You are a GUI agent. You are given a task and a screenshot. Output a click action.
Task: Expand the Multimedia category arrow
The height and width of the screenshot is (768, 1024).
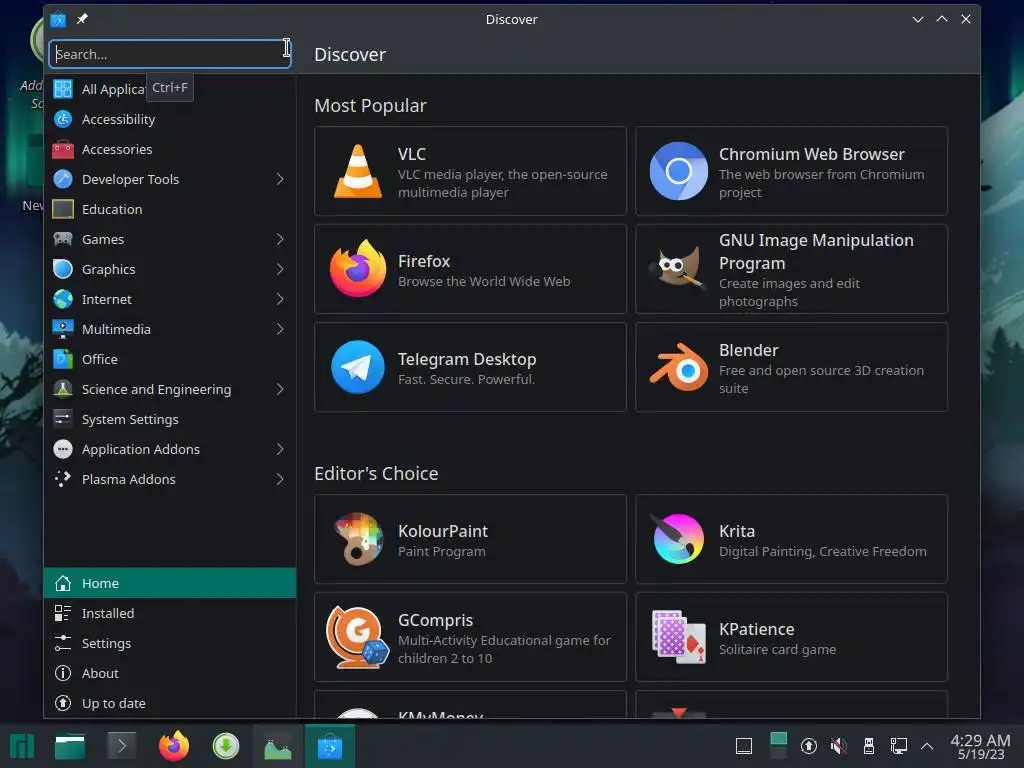(280, 329)
